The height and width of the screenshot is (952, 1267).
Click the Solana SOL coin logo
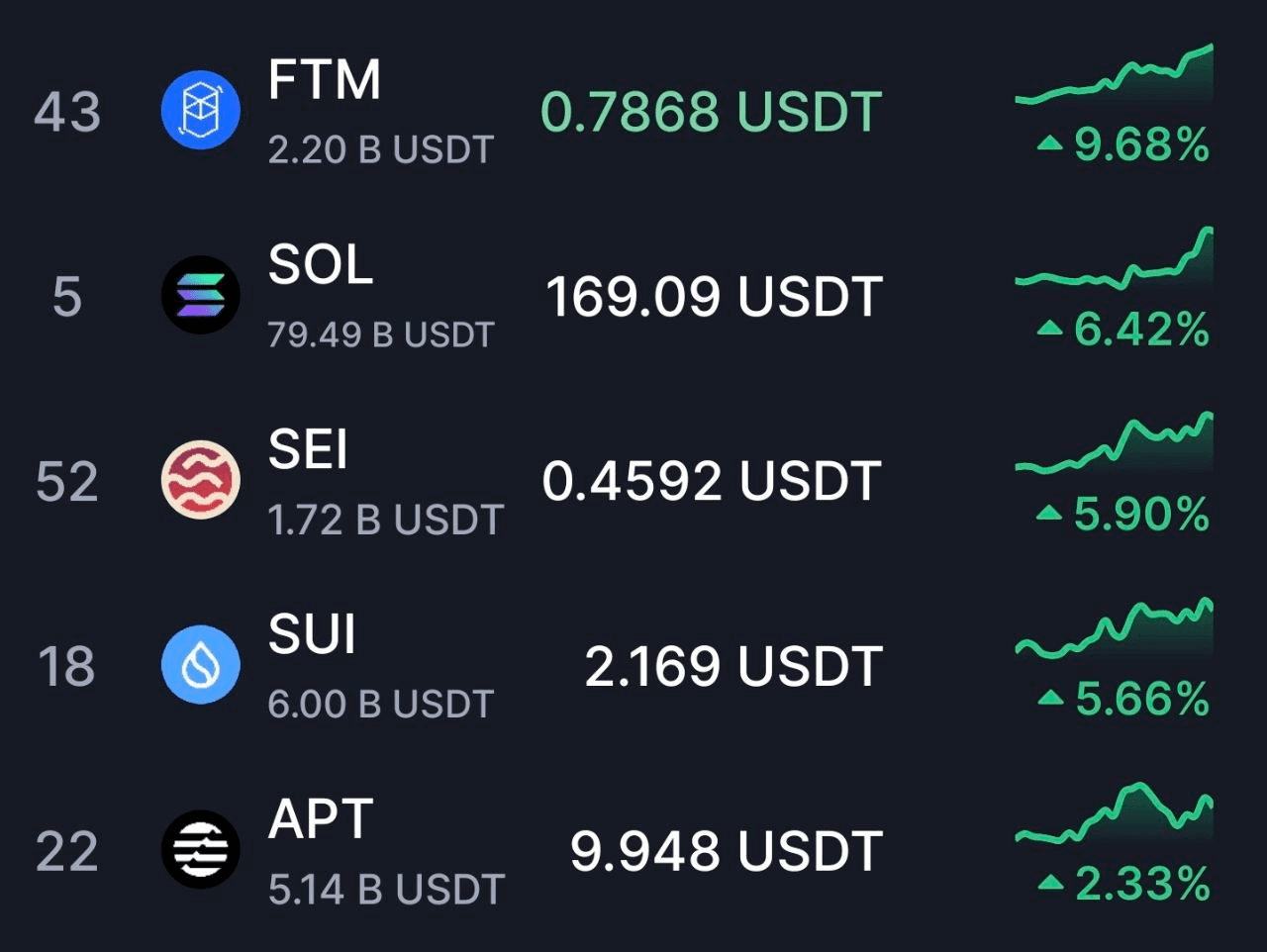(x=201, y=295)
